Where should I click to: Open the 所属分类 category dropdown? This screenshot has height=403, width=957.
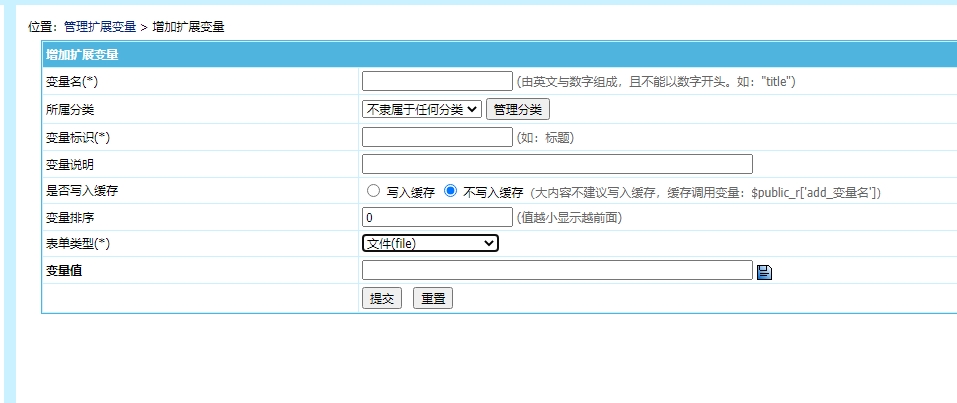click(421, 109)
